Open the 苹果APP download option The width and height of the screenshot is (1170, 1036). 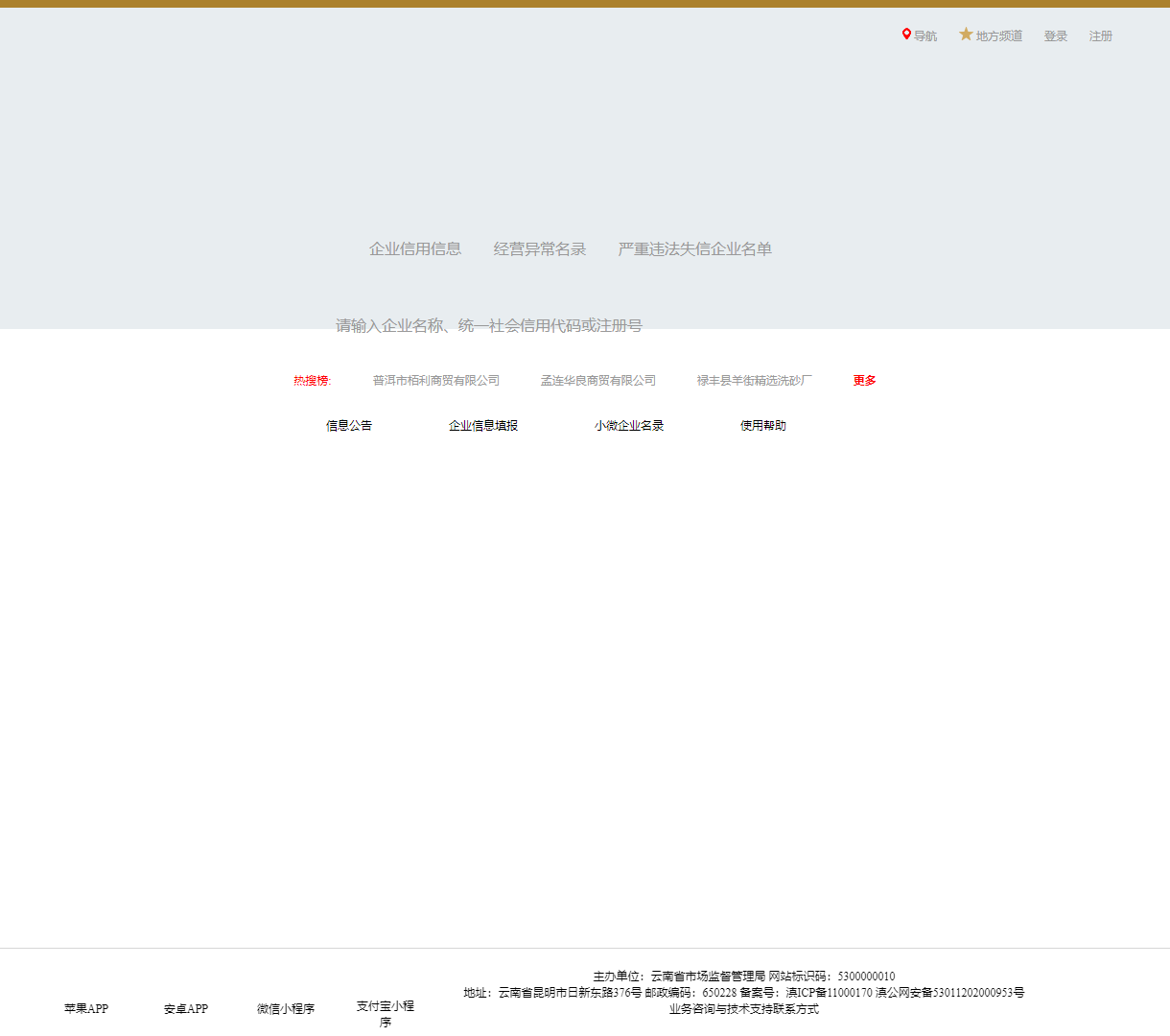pyautogui.click(x=86, y=1008)
